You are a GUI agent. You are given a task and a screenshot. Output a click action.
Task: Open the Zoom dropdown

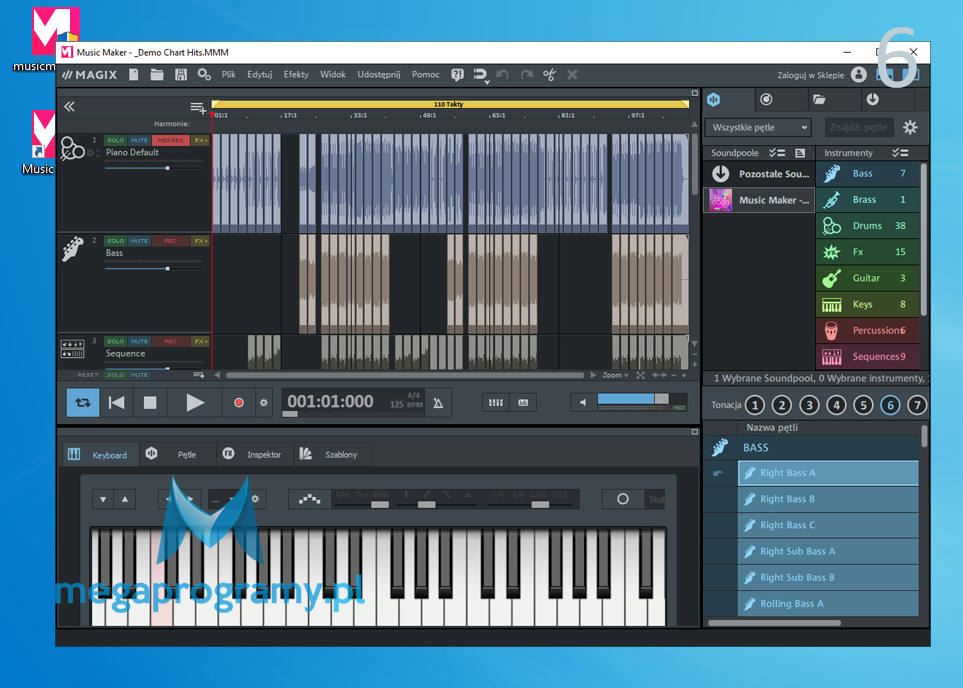615,375
